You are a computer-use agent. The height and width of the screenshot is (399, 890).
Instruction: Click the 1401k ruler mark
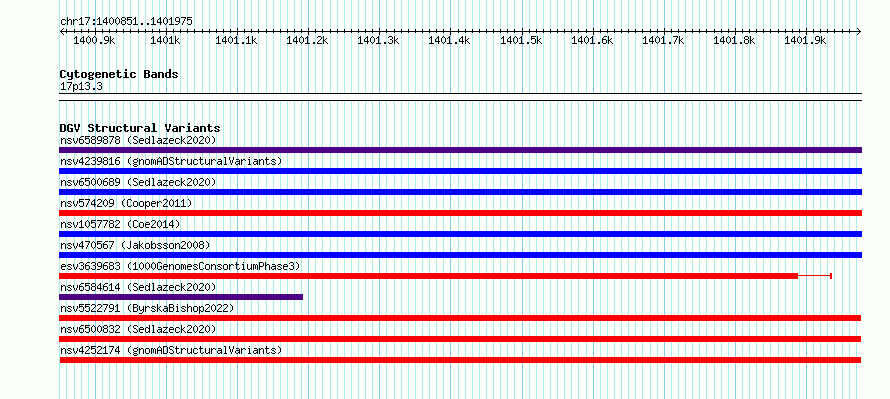pyautogui.click(x=166, y=41)
